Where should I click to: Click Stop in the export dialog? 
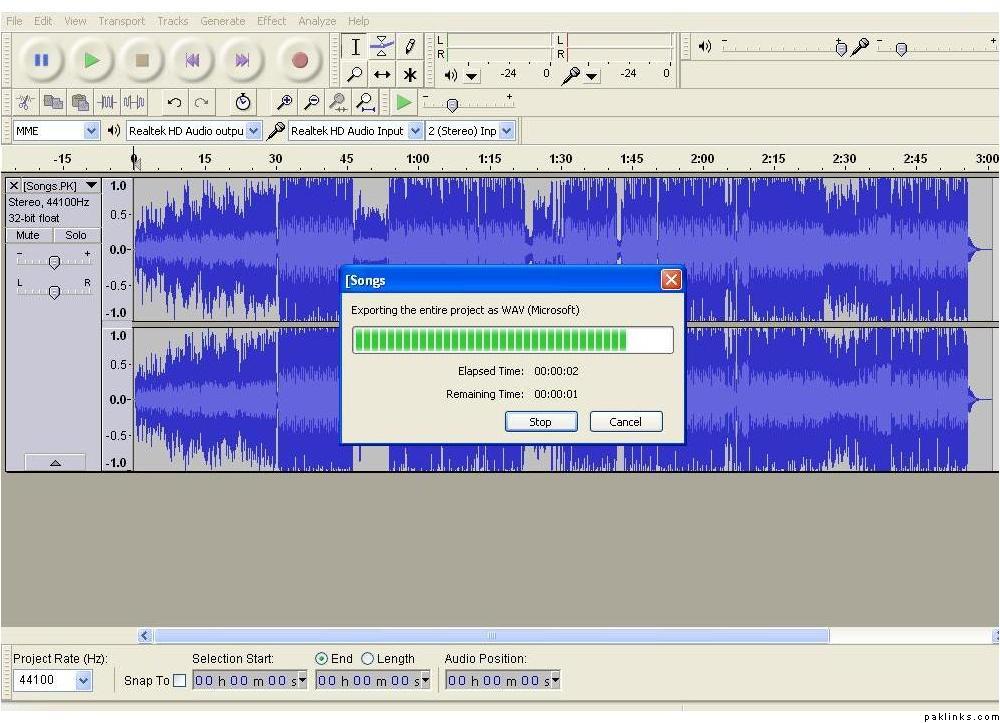pos(540,422)
